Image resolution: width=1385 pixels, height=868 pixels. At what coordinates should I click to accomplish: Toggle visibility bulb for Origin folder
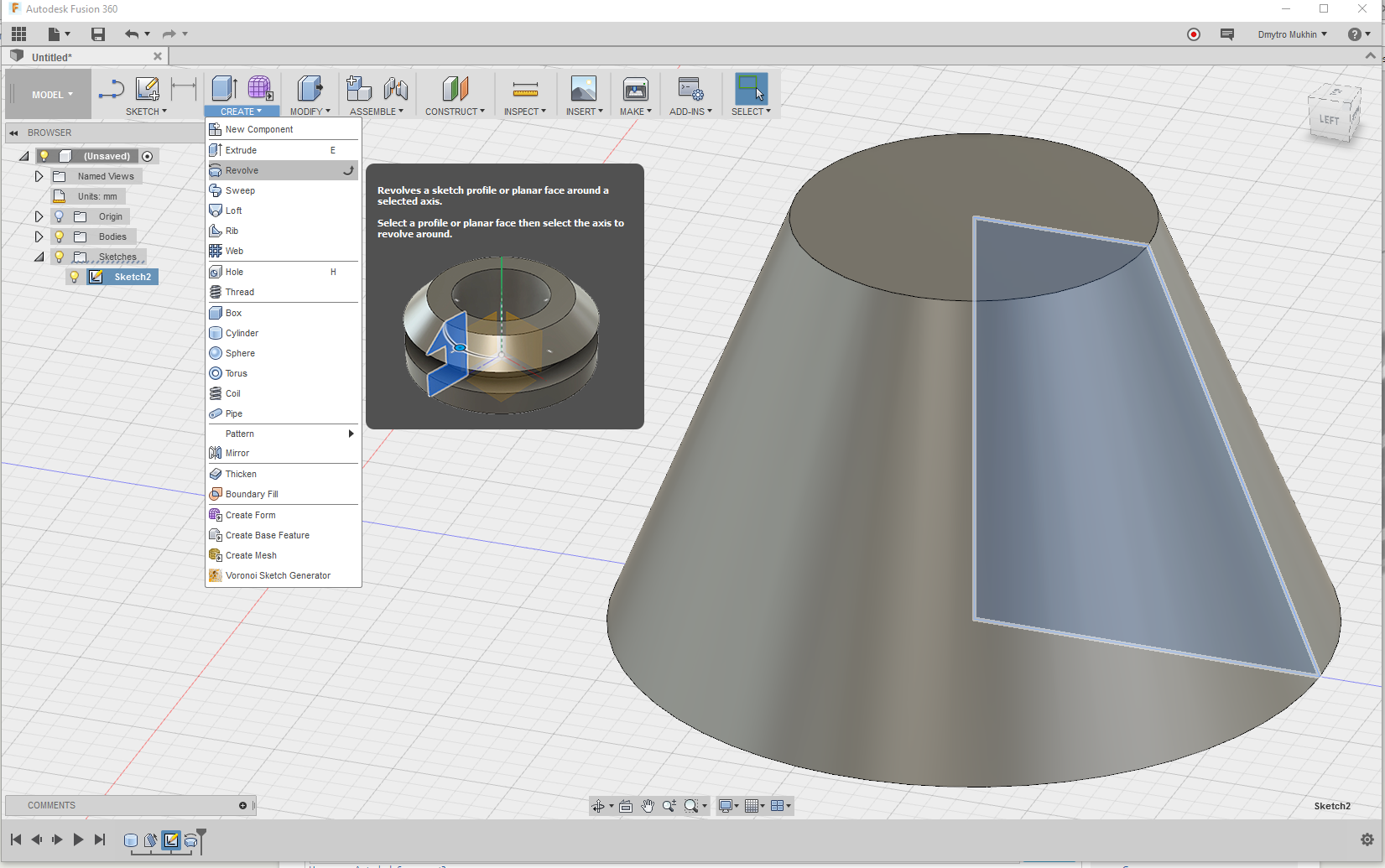60,216
